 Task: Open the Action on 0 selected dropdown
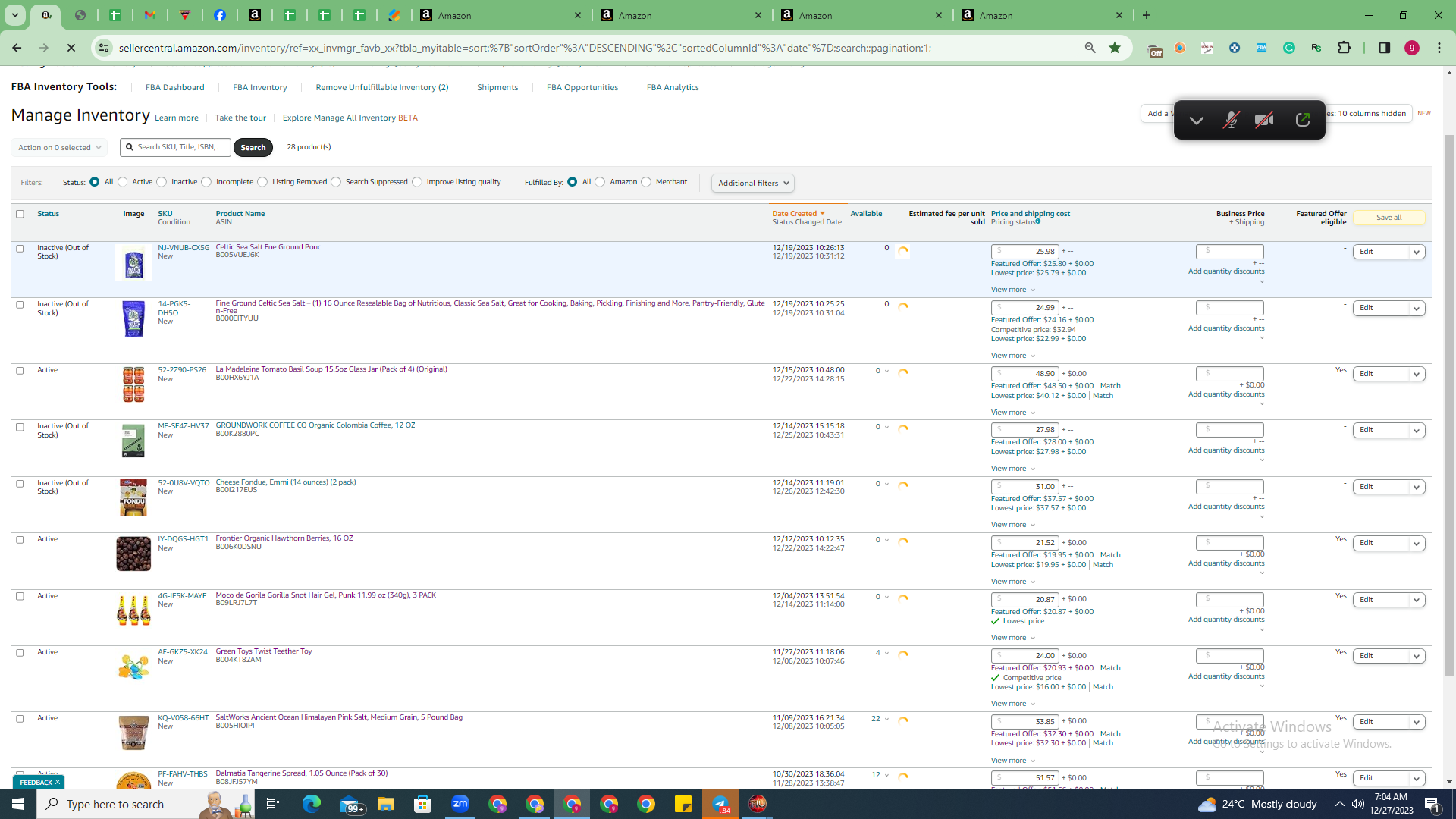[x=59, y=147]
